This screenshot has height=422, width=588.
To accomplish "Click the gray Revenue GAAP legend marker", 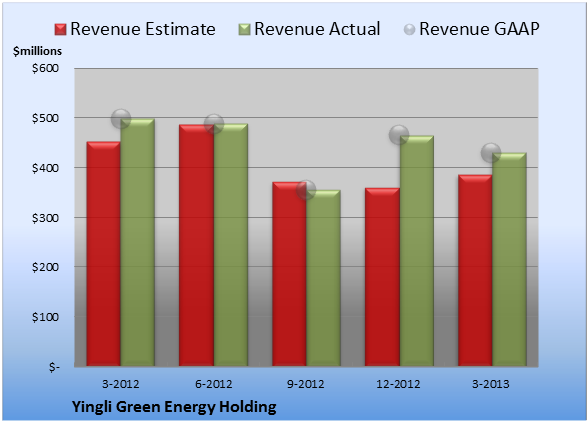I will [410, 30].
